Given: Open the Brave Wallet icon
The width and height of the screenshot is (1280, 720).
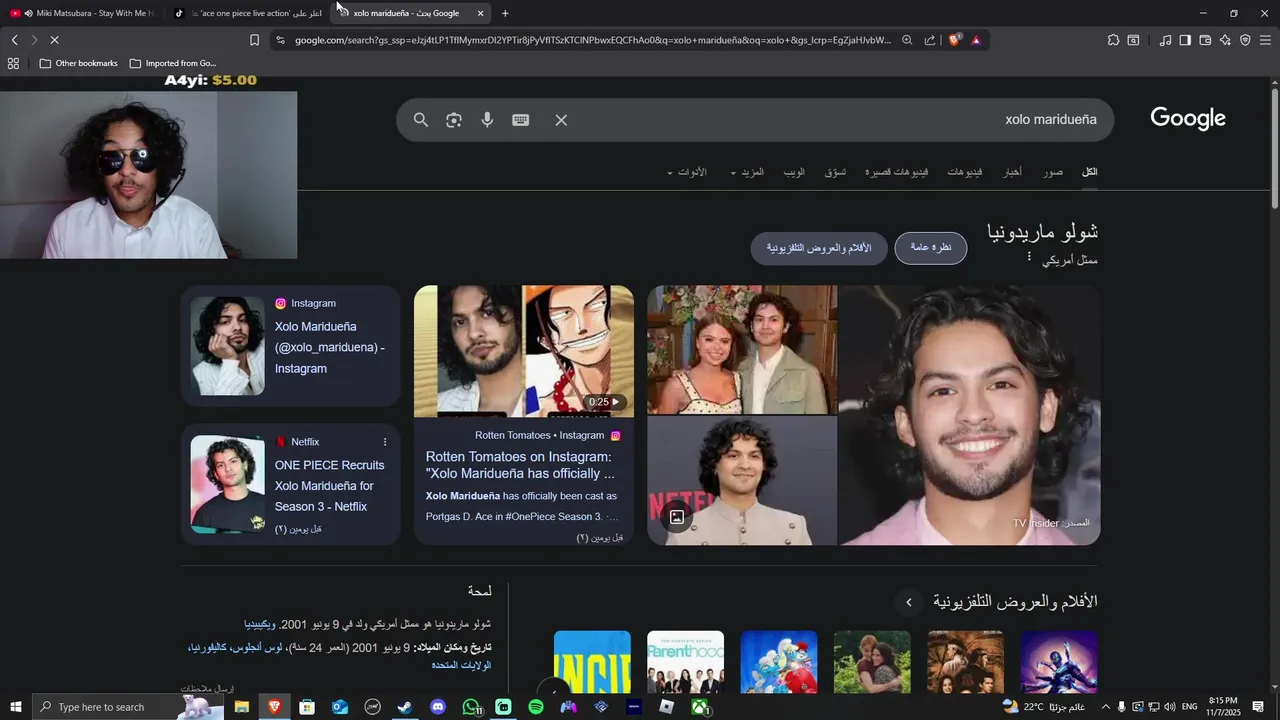Looking at the screenshot, I should (x=1205, y=40).
